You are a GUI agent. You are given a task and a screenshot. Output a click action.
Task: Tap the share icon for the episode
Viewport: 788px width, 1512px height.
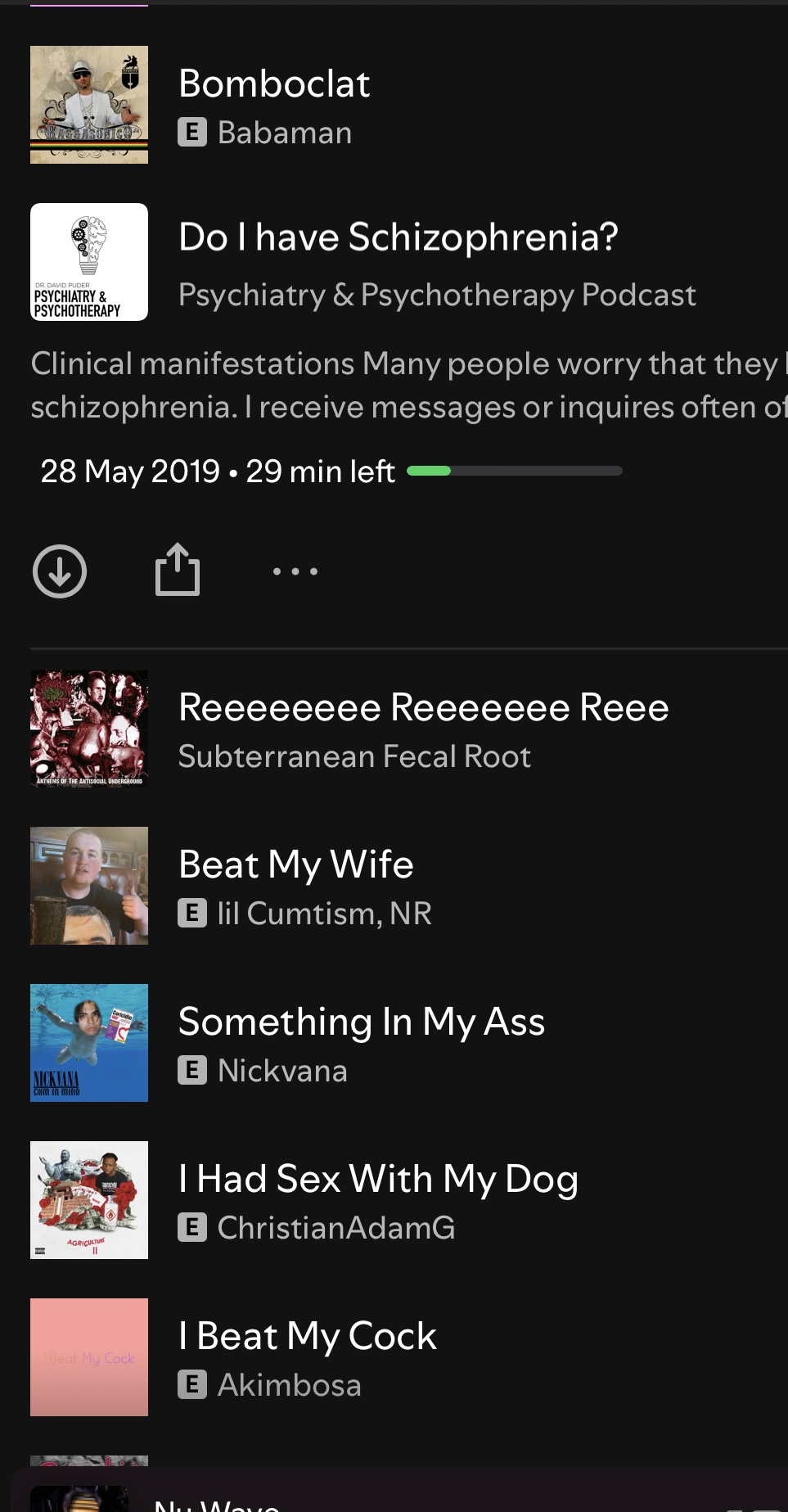coord(178,570)
